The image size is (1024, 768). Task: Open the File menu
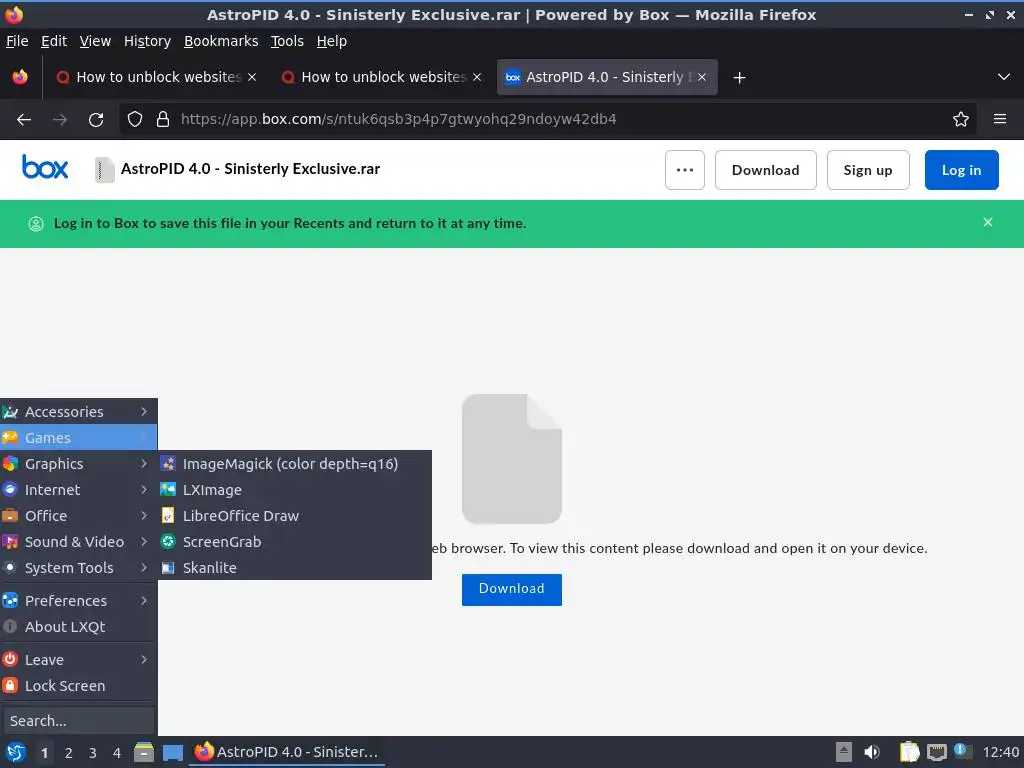tap(17, 41)
